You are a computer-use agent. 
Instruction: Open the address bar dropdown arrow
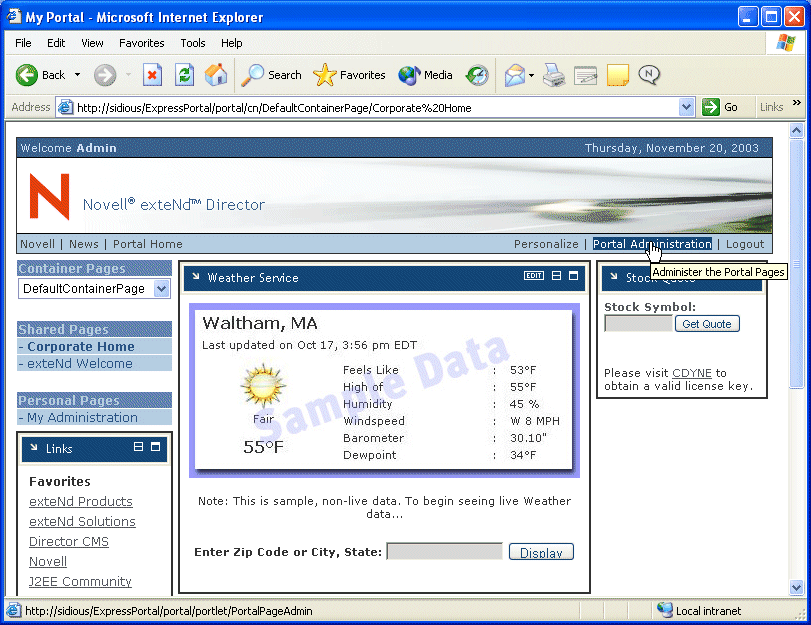tap(686, 108)
